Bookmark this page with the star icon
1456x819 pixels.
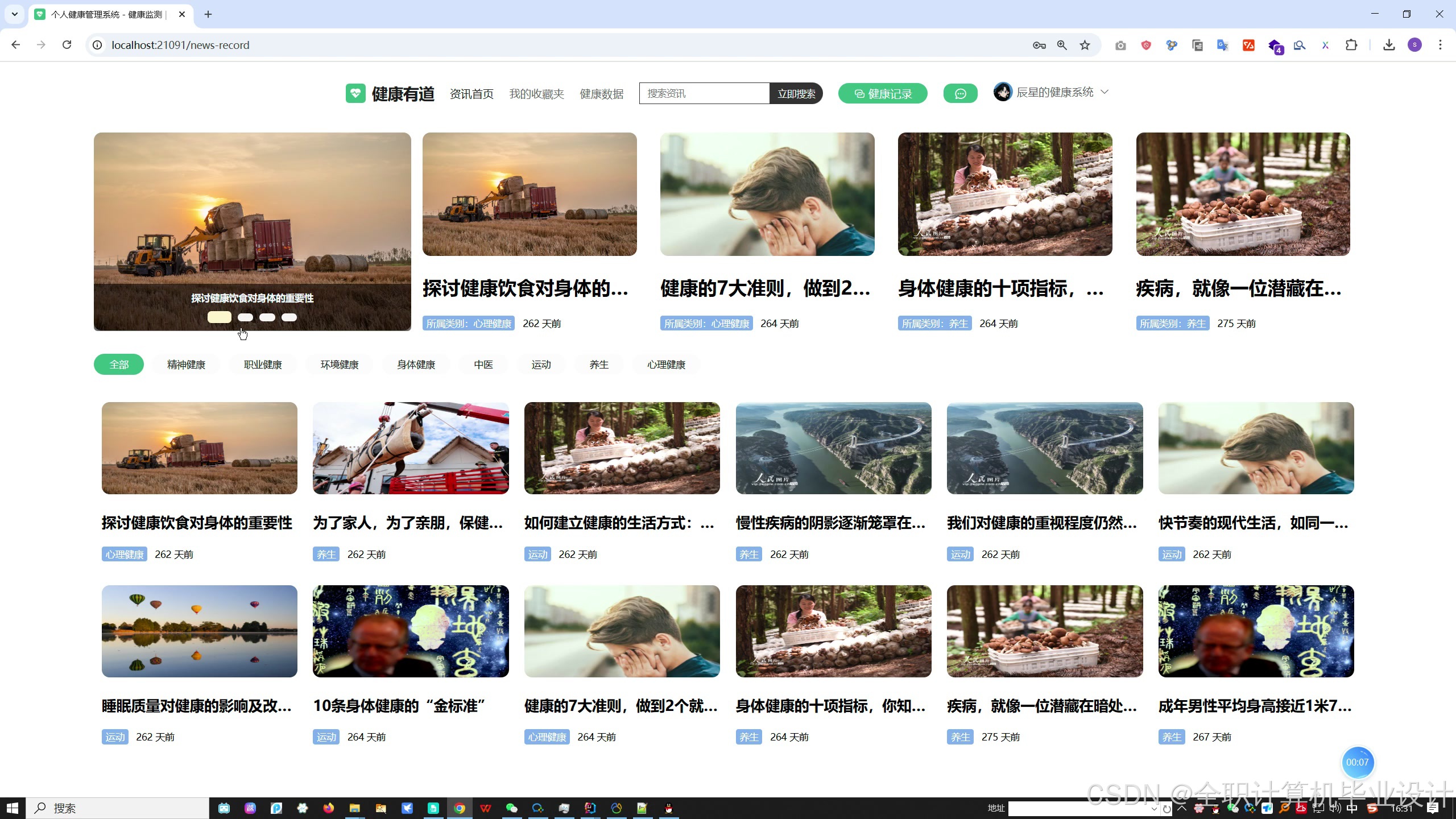[x=1085, y=45]
